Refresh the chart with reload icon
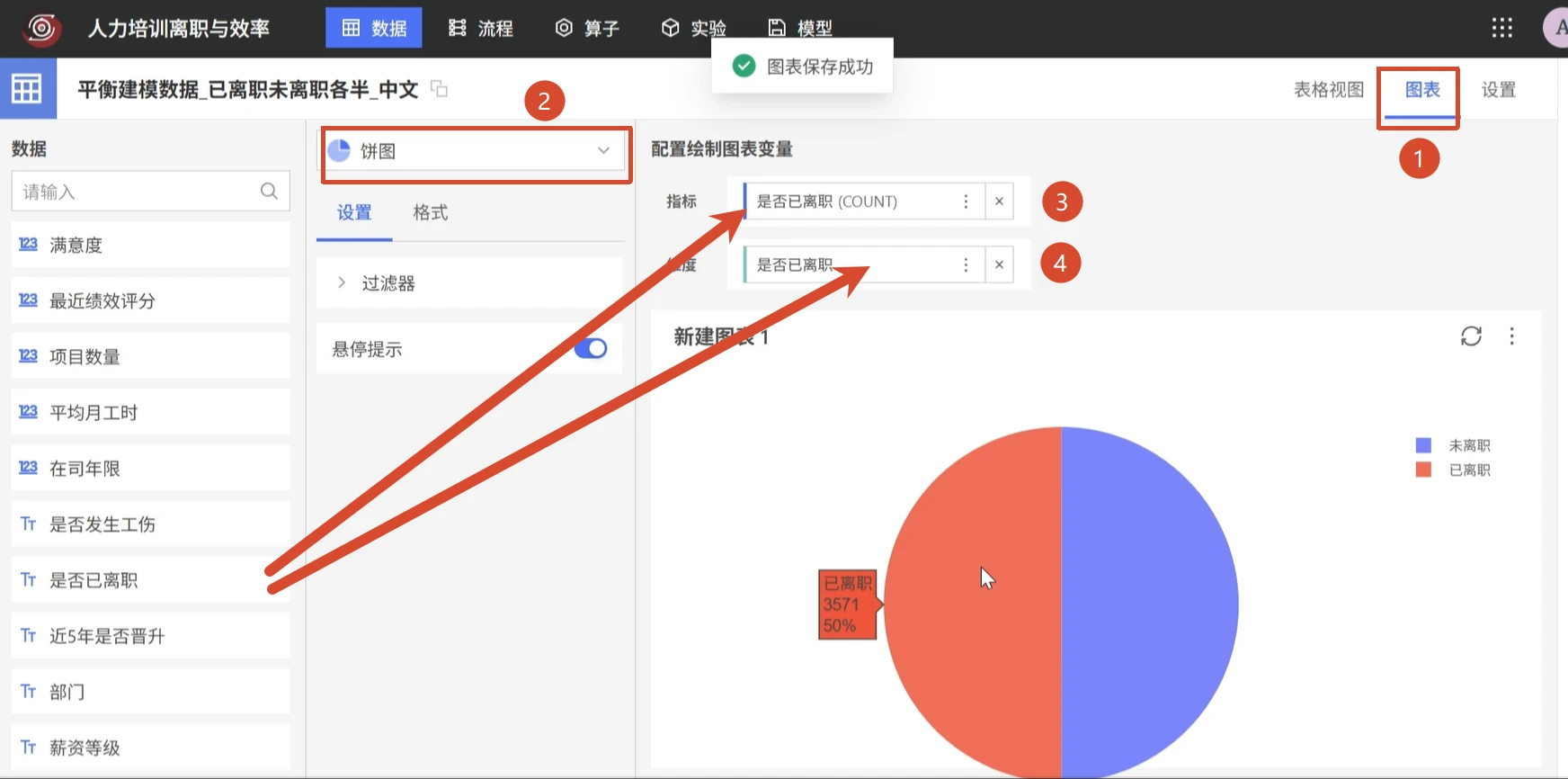Viewport: 1568px width, 779px height. click(x=1471, y=336)
